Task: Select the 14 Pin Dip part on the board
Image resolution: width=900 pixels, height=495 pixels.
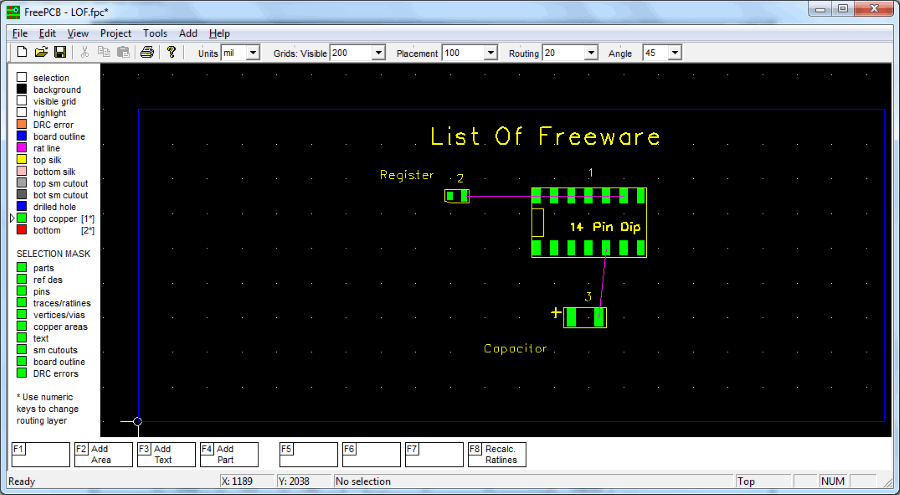Action: coord(589,223)
